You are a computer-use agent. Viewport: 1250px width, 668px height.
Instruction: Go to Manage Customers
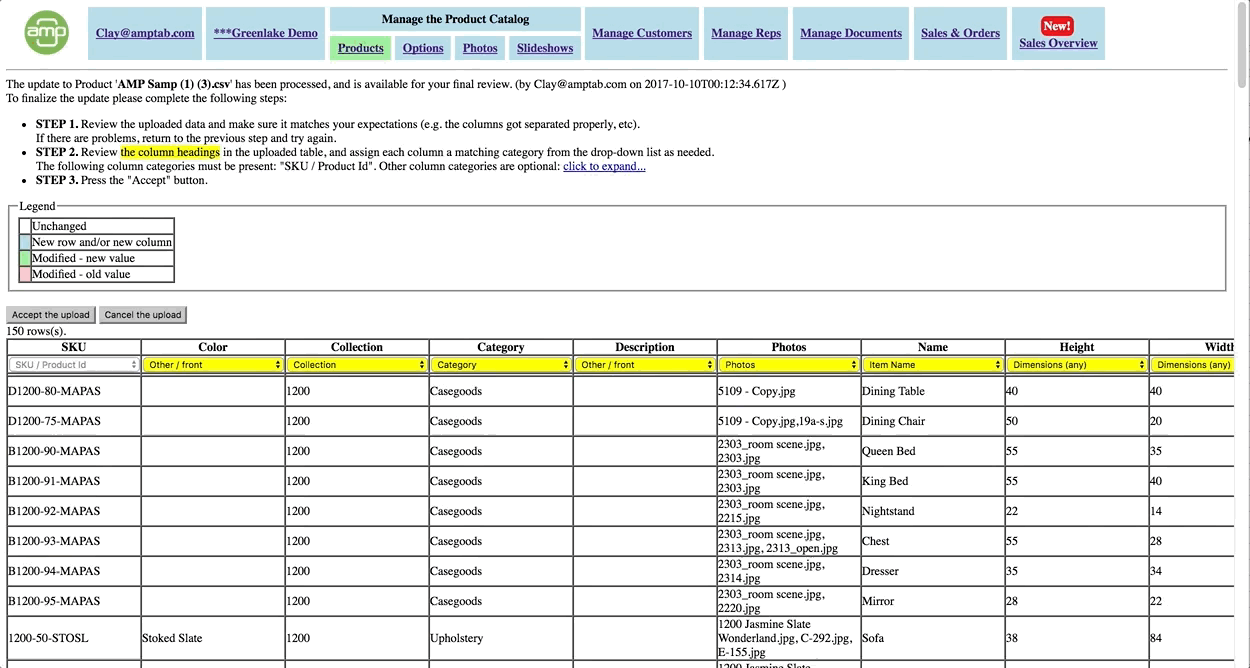point(642,33)
